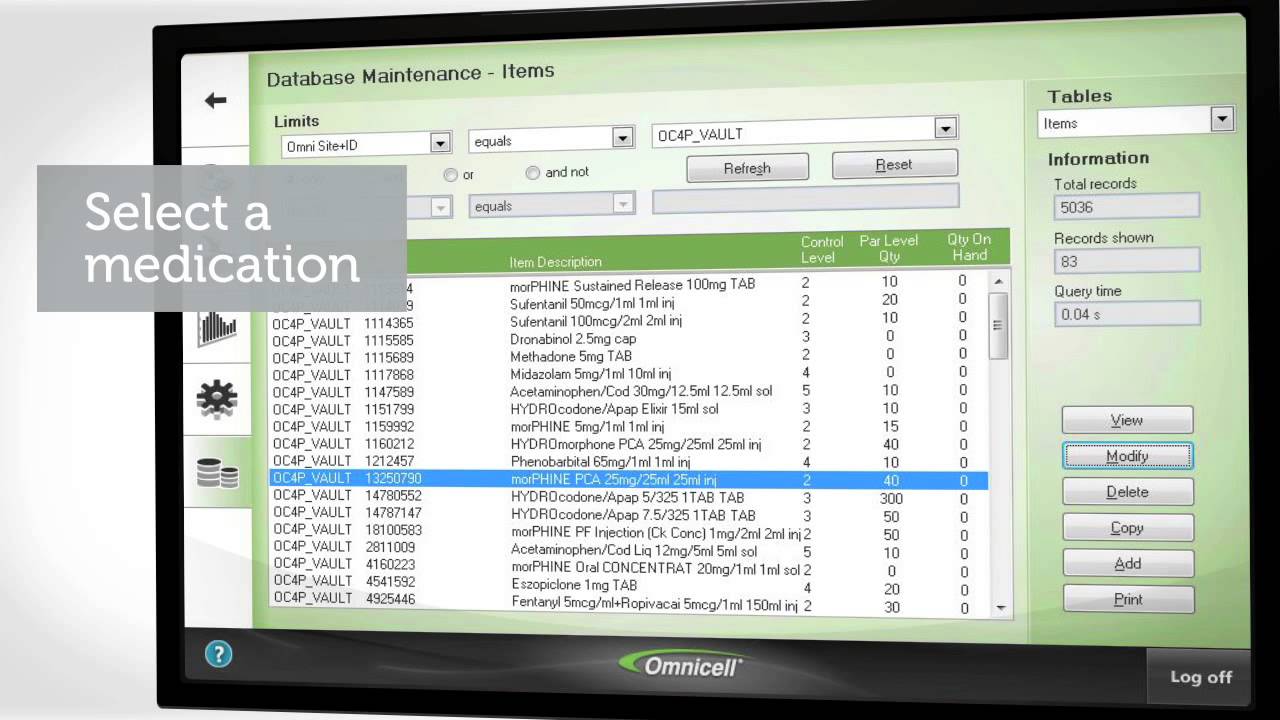Click the Copy button
Screen dimensions: 1280x720
1127,528
